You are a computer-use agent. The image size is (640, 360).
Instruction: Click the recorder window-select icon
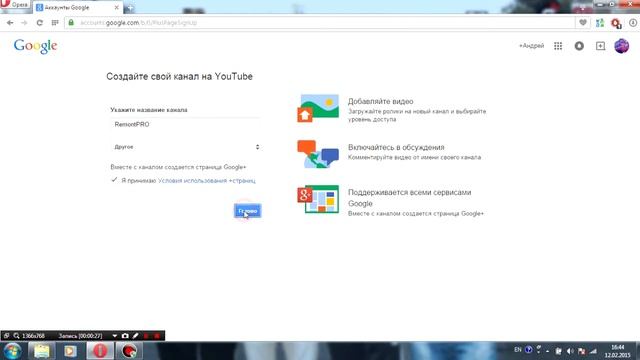tap(7, 336)
